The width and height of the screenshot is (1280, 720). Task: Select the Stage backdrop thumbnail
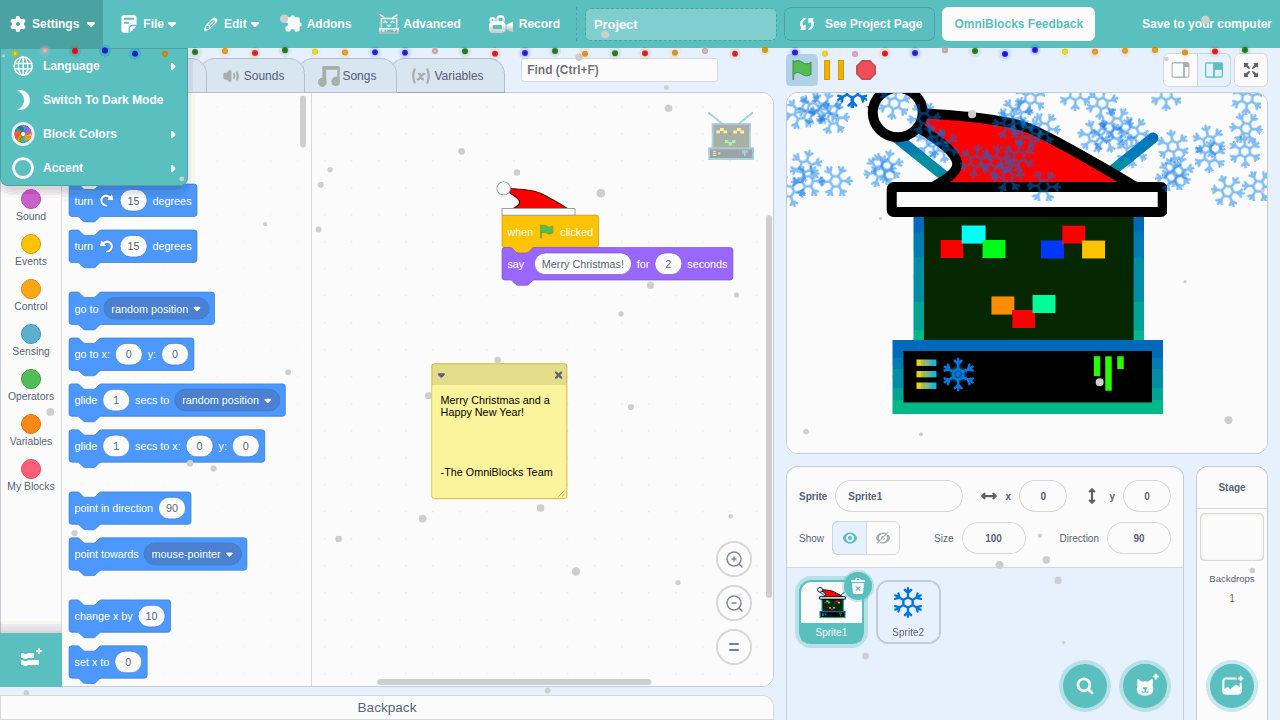[x=1231, y=537]
